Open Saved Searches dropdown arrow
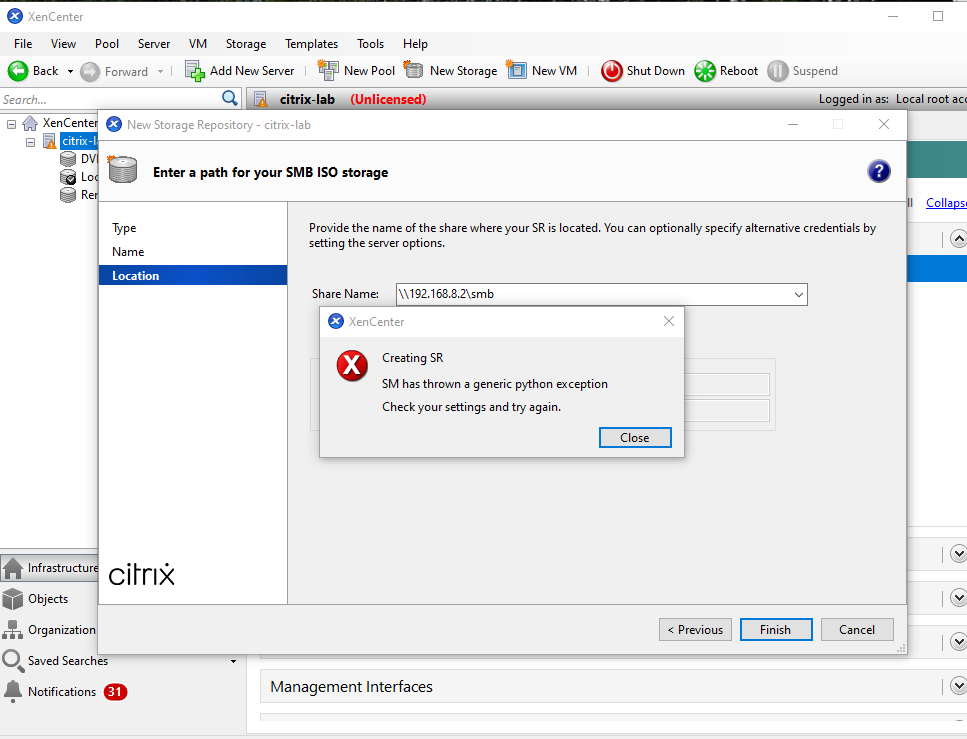Image resolution: width=967 pixels, height=739 pixels. tap(233, 661)
